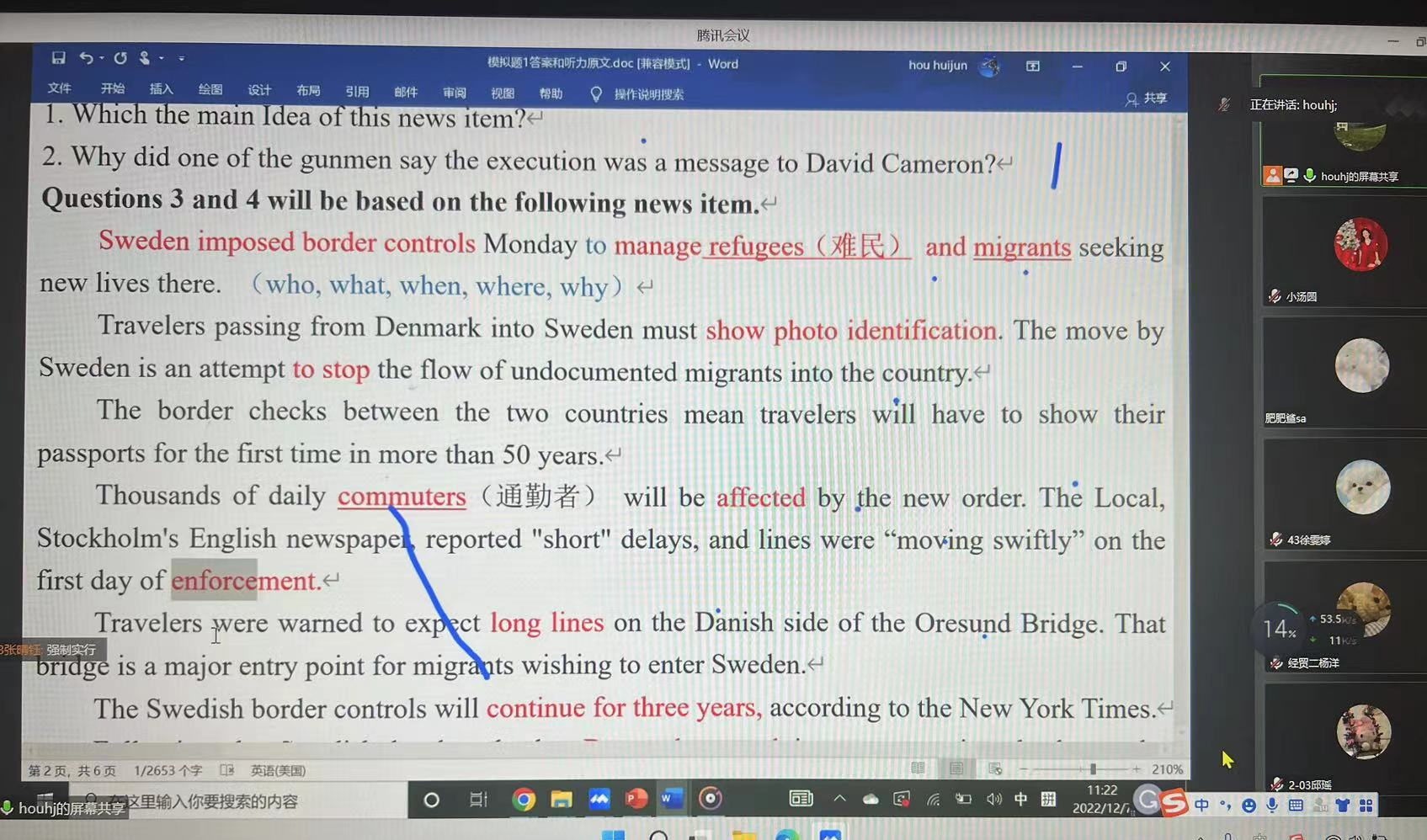The image size is (1427, 840).
Task: Switch to Web Layout view icon
Action: (x=995, y=768)
